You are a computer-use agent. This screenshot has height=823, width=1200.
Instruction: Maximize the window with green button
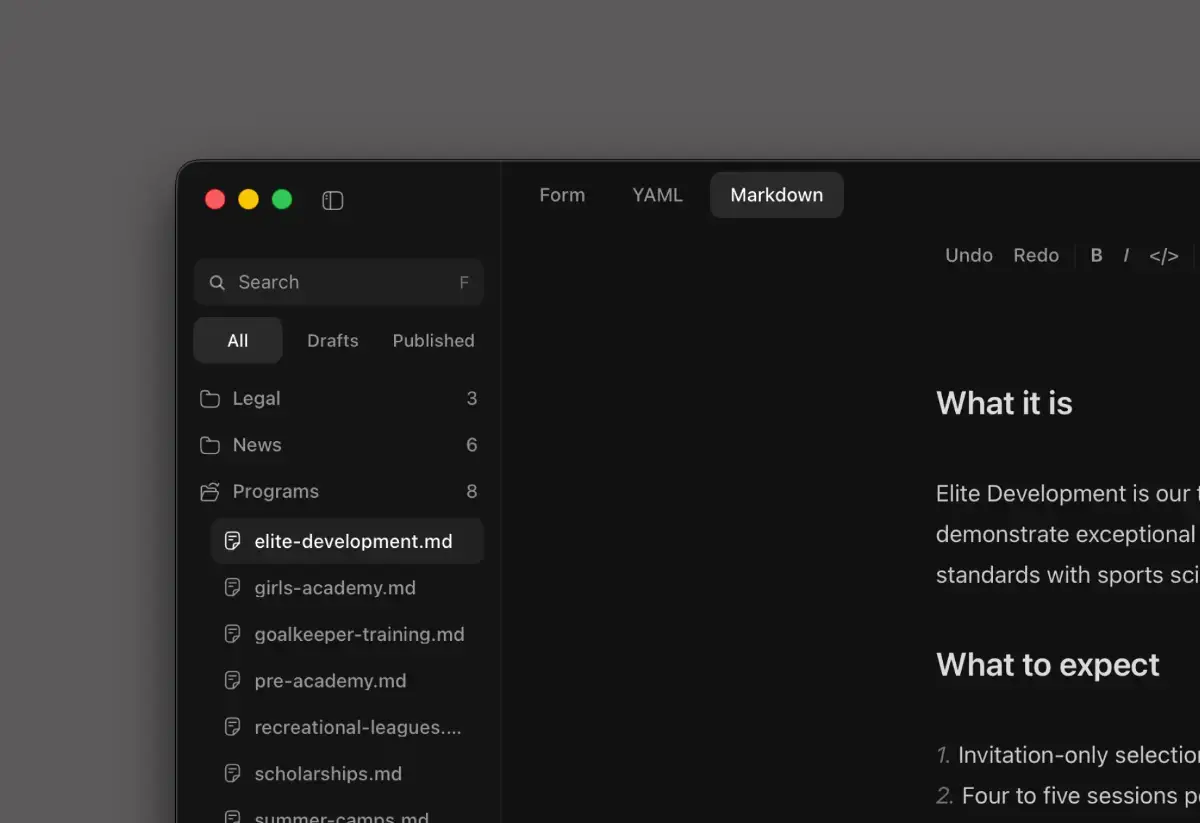282,199
